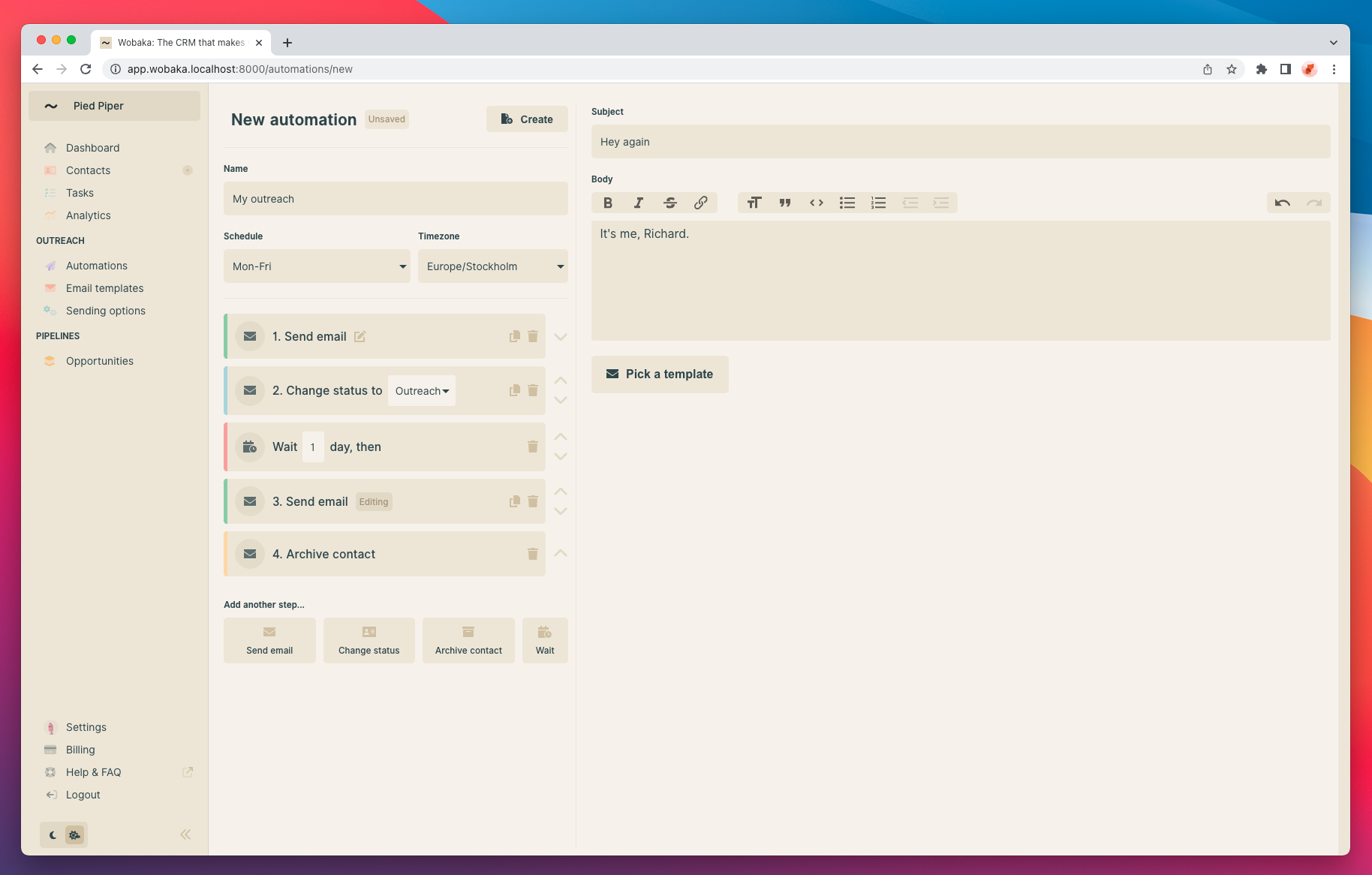Open the Mon-Fri schedule dropdown
This screenshot has width=1372, height=875.
tap(317, 266)
